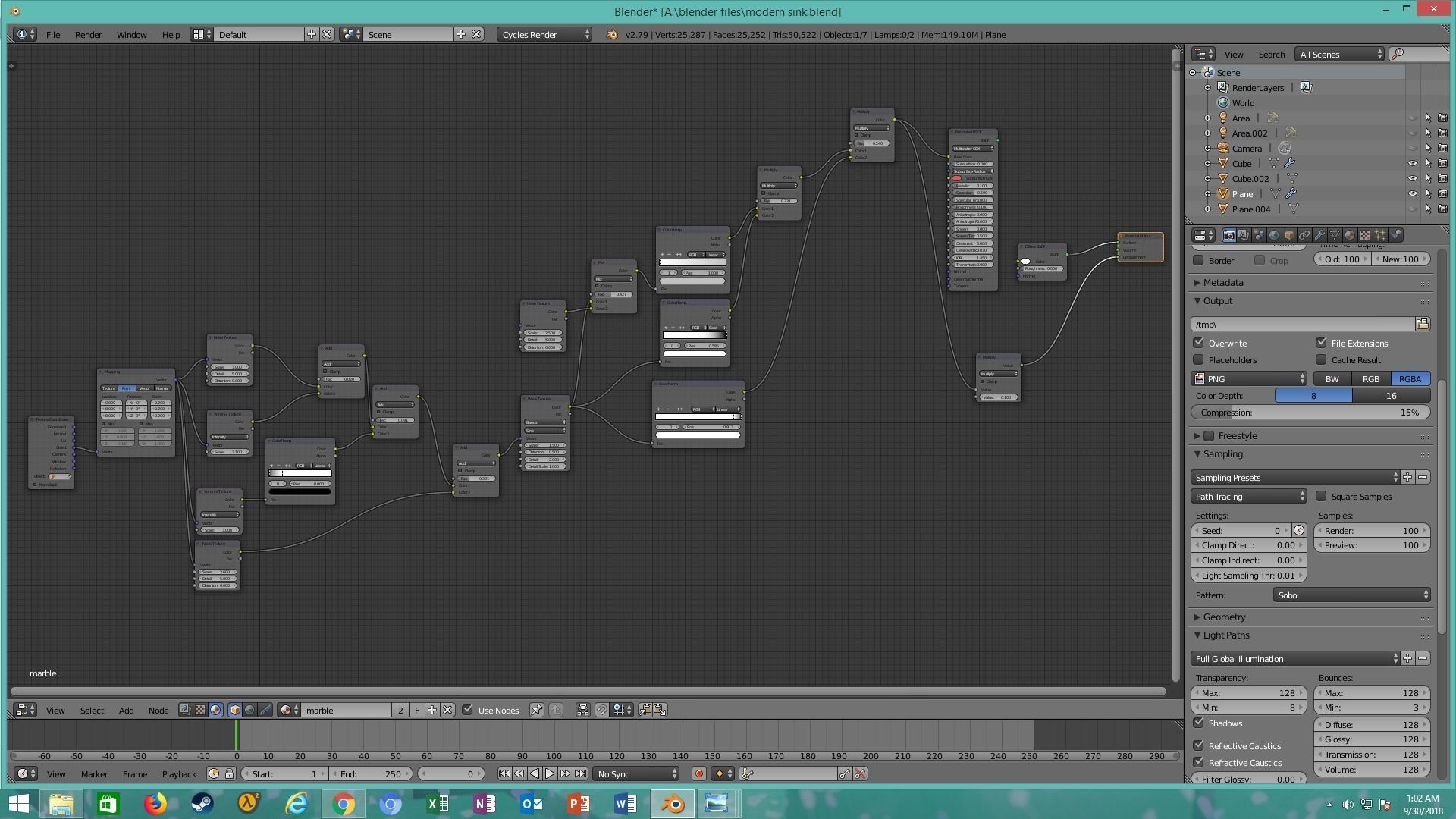Set color depth to 16
The height and width of the screenshot is (819, 1456).
point(1391,396)
